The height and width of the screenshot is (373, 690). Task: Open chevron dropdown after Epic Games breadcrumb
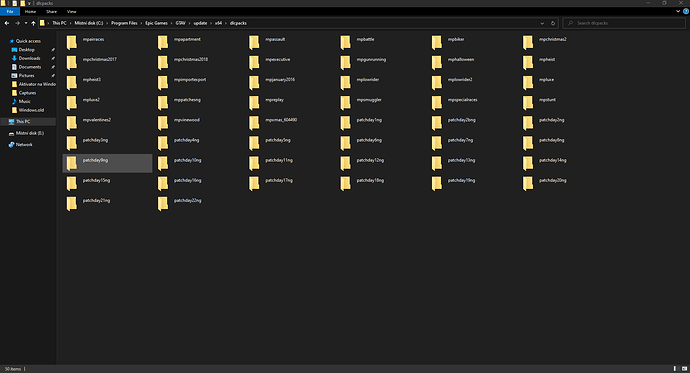pos(171,23)
